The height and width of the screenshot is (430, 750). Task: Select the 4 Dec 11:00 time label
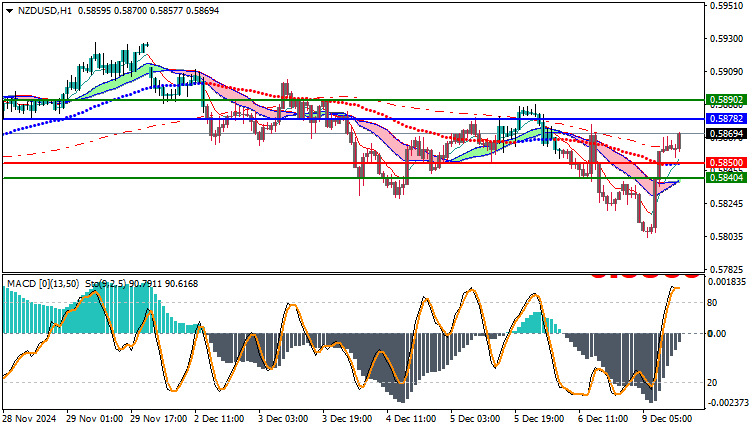click(411, 419)
